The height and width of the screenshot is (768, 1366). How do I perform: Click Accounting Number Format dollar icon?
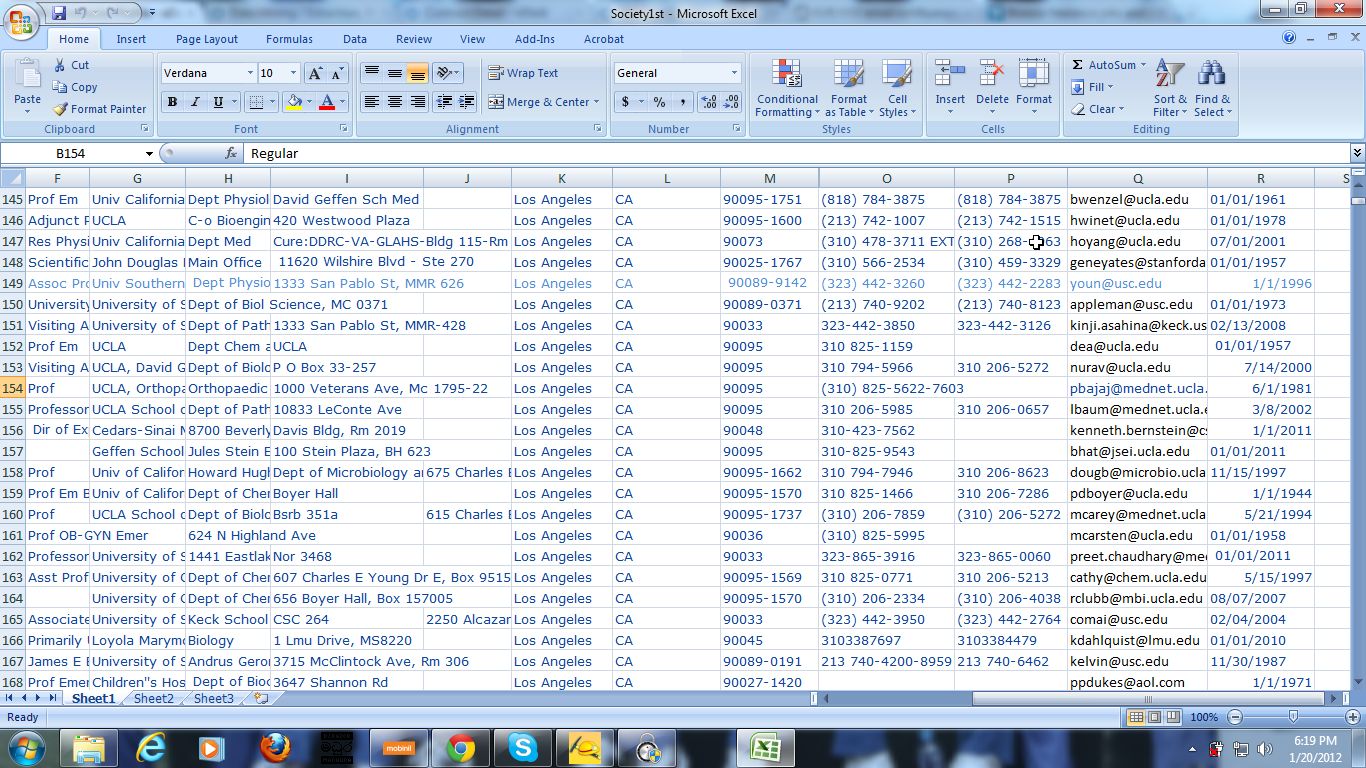coord(626,102)
